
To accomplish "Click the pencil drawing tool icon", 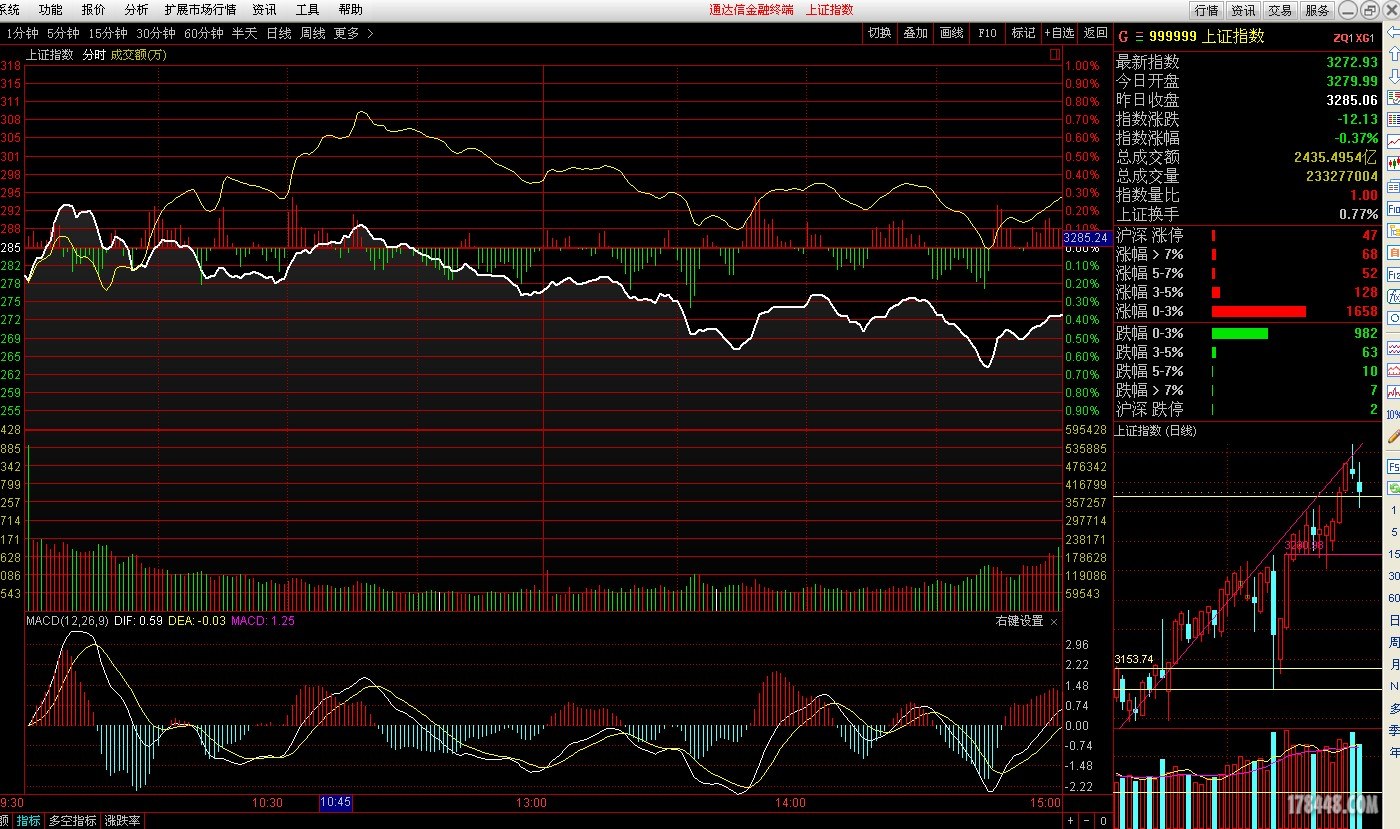I will [x=1393, y=435].
